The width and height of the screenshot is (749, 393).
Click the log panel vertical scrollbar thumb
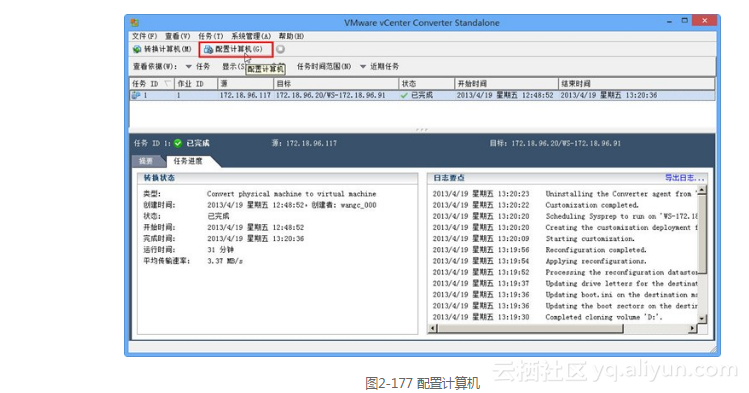[x=702, y=234]
